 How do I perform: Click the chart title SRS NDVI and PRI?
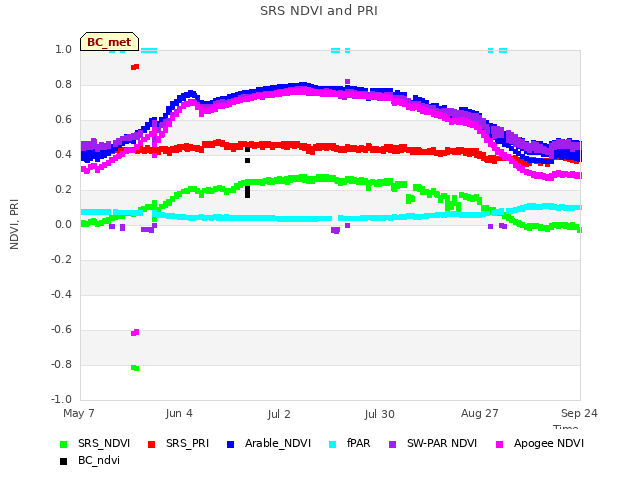(x=319, y=11)
